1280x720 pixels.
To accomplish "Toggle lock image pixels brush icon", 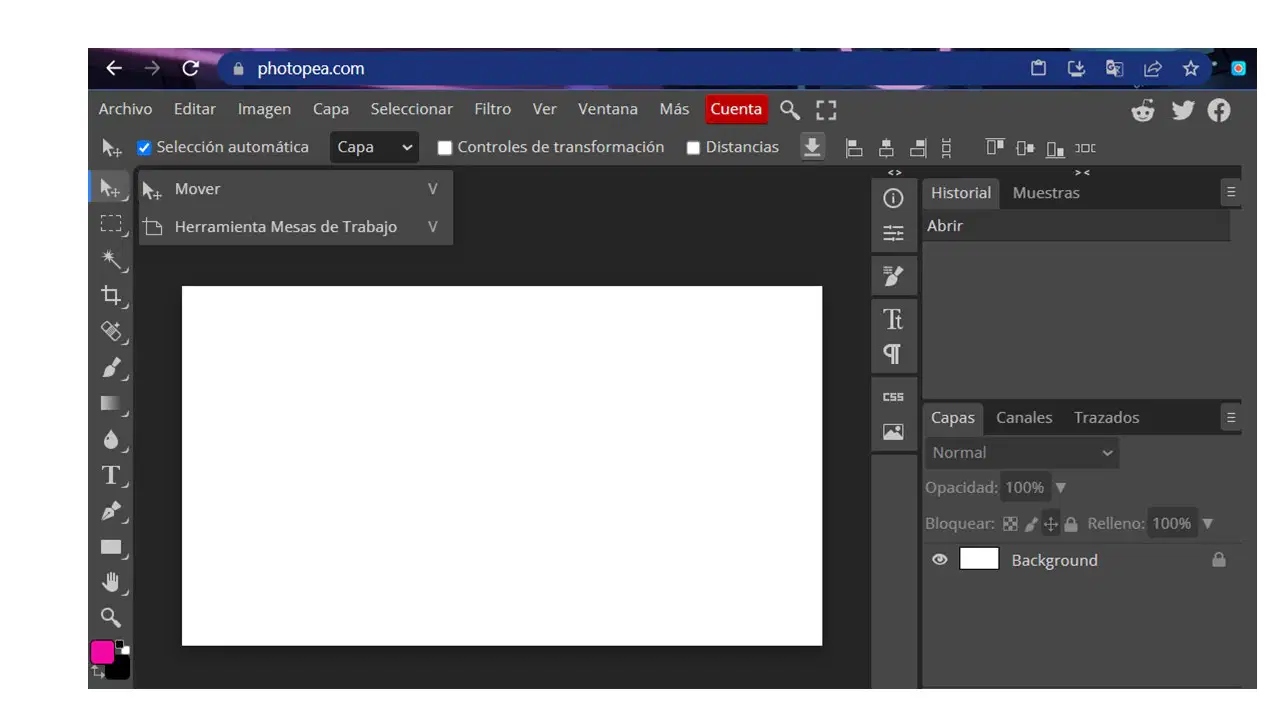I will pos(1031,524).
